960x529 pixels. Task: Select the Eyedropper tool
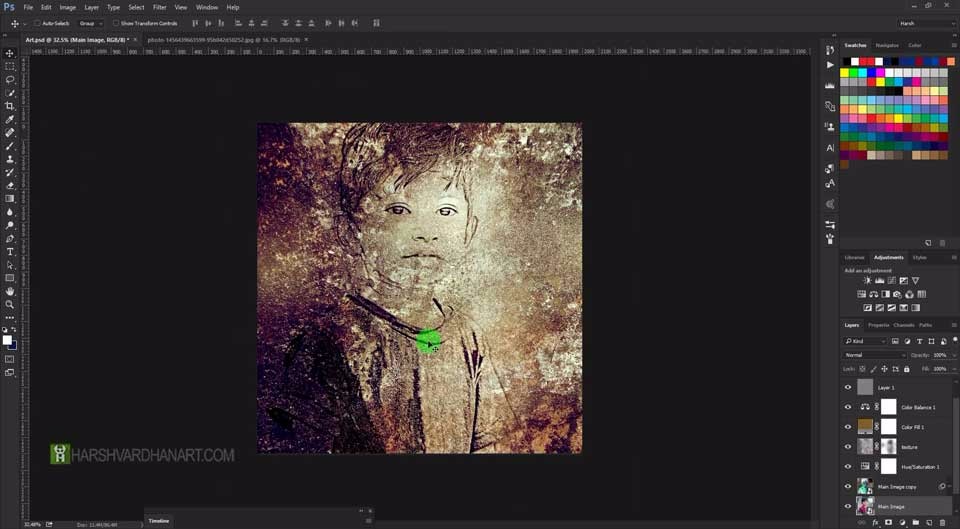point(10,119)
